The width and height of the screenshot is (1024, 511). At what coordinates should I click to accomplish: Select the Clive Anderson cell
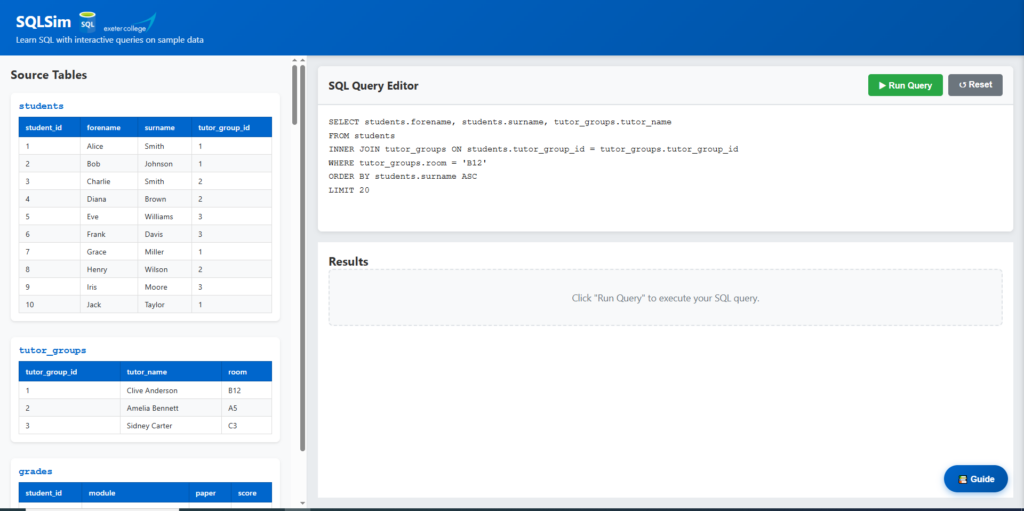[170, 391]
